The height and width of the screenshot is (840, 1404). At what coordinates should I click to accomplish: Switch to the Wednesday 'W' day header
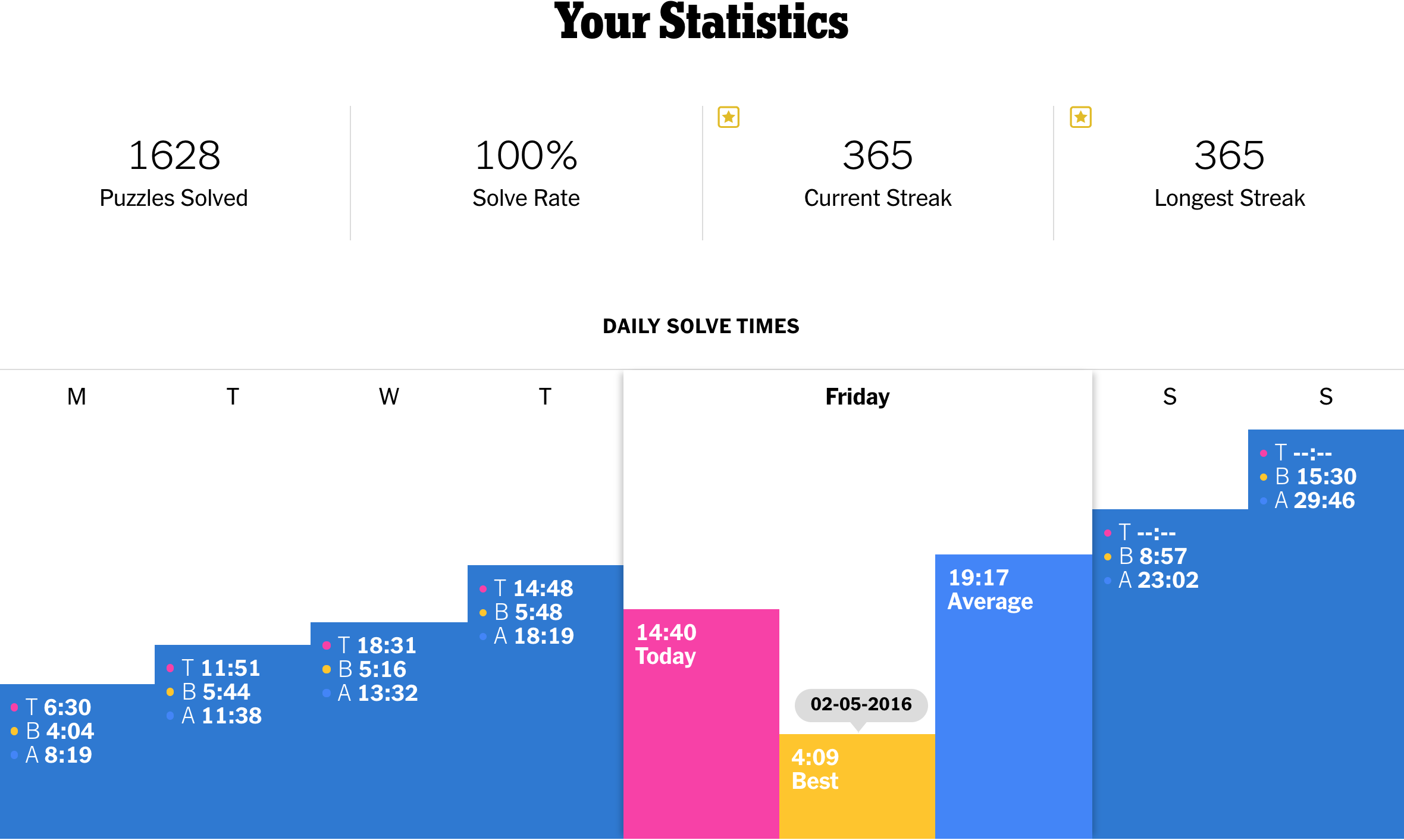pyautogui.click(x=389, y=396)
